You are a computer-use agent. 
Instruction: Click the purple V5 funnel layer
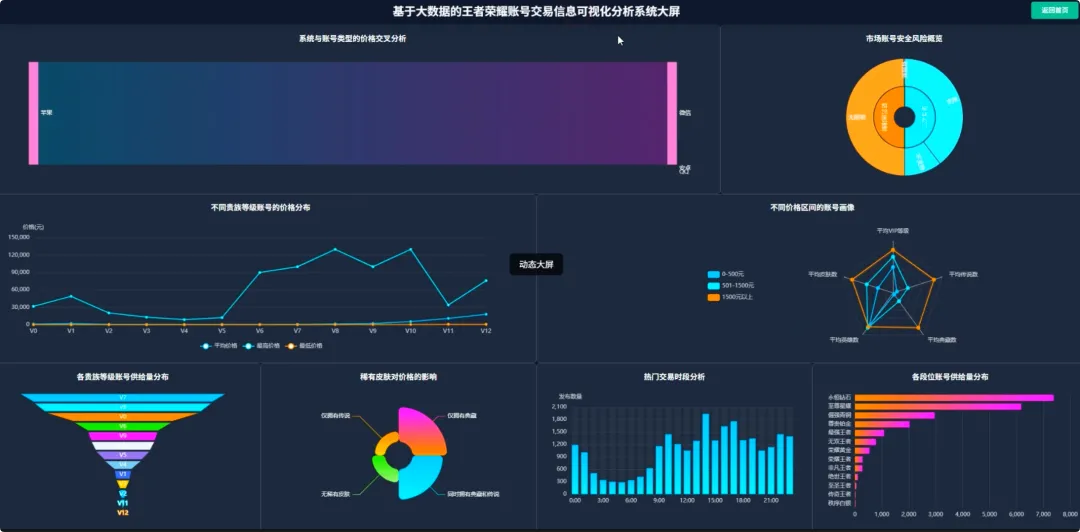click(123, 456)
